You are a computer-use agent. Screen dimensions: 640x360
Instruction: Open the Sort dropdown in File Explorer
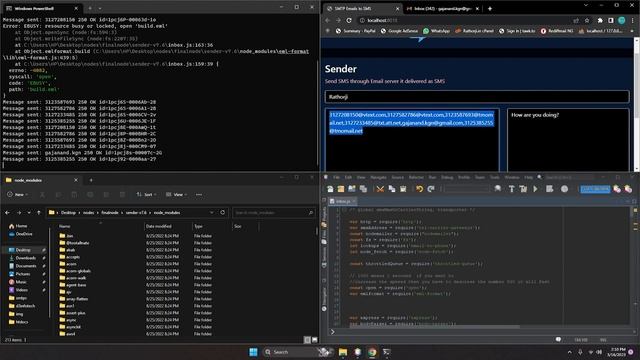[x=147, y=195]
